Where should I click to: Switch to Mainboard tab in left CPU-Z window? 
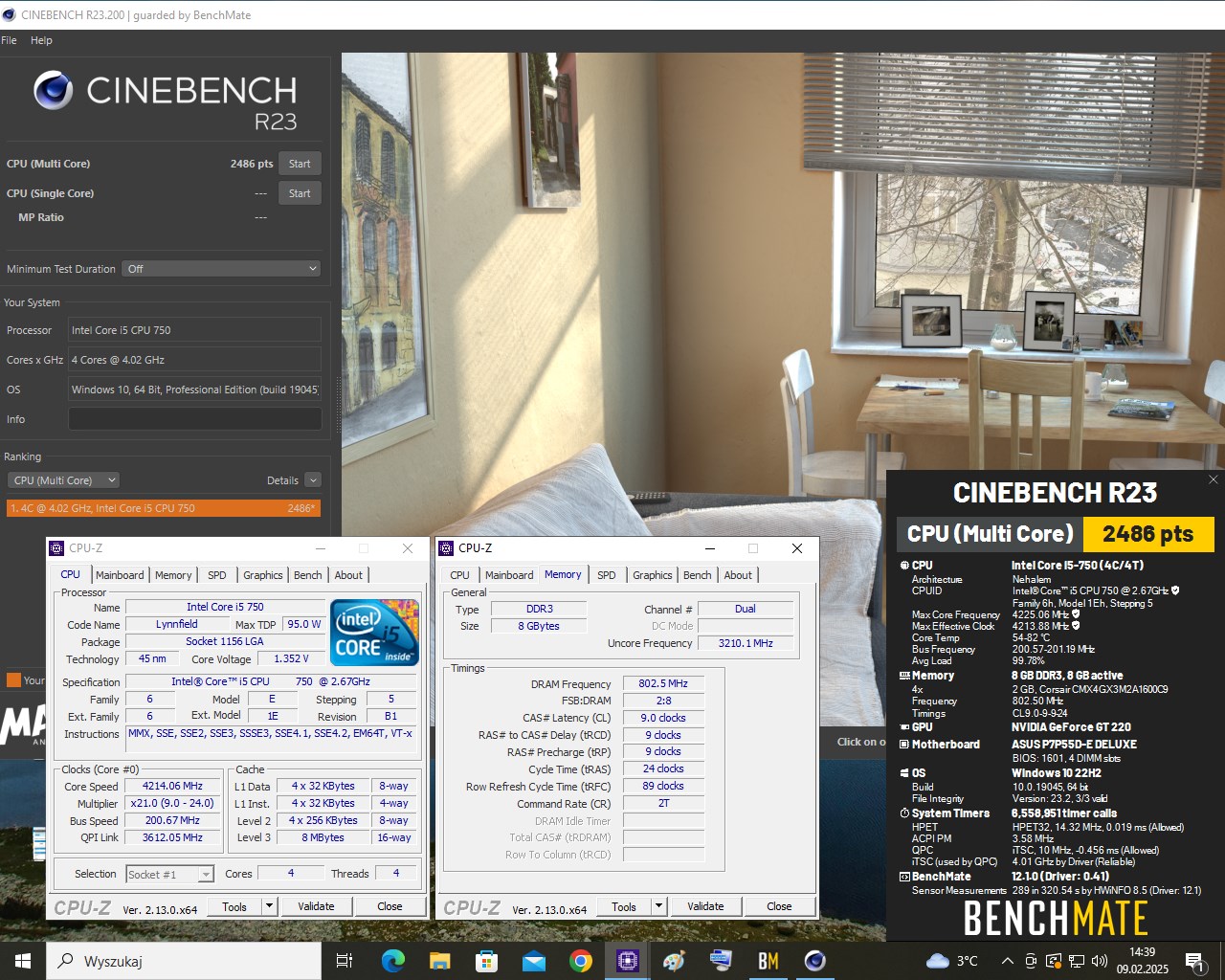[120, 575]
